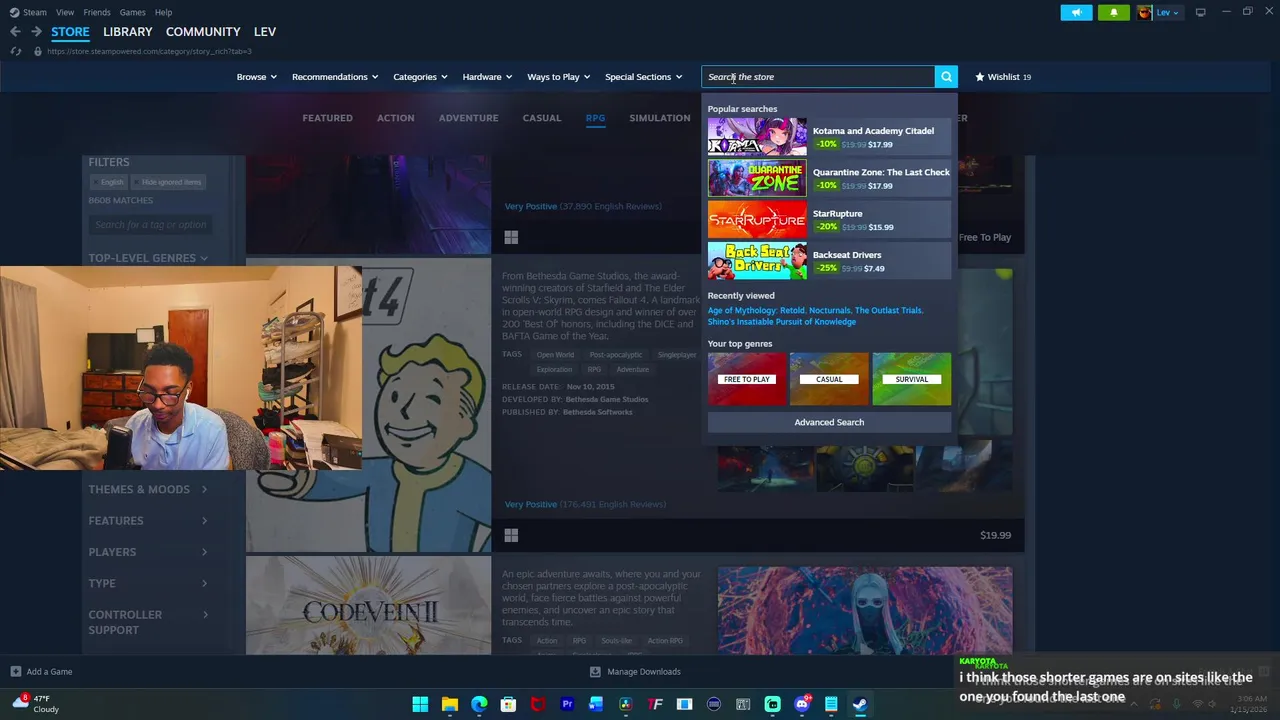The image size is (1280, 720).
Task: Click the Search the store field
Action: point(818,77)
